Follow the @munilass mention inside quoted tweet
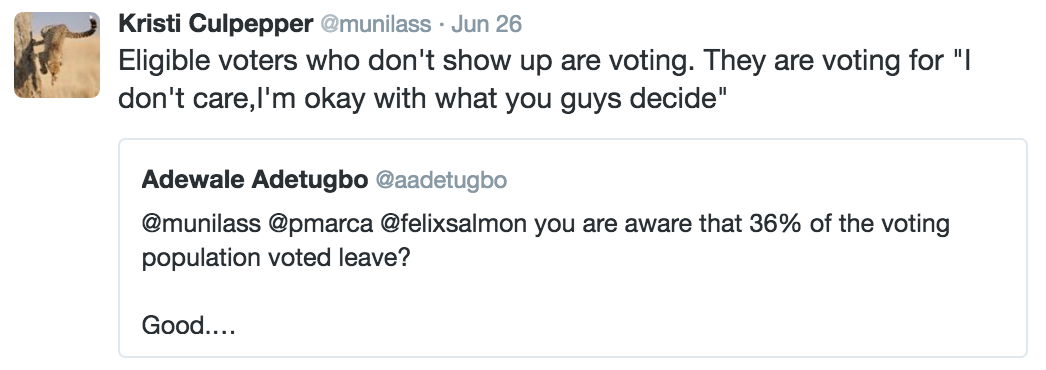 click(x=201, y=224)
